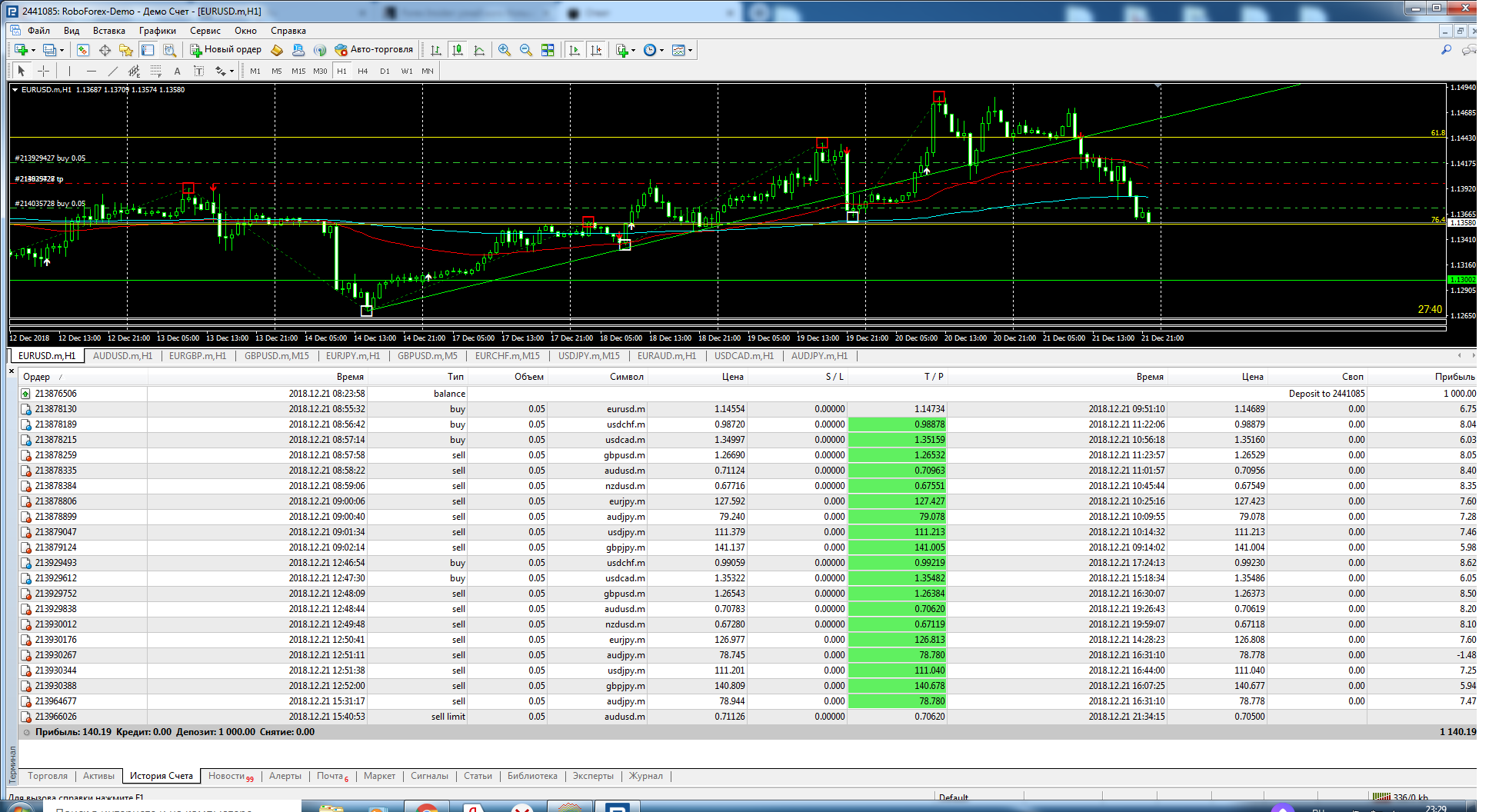Viewport: 1489px width, 812px height.
Task: Switch timeframe to W1
Action: pos(407,71)
